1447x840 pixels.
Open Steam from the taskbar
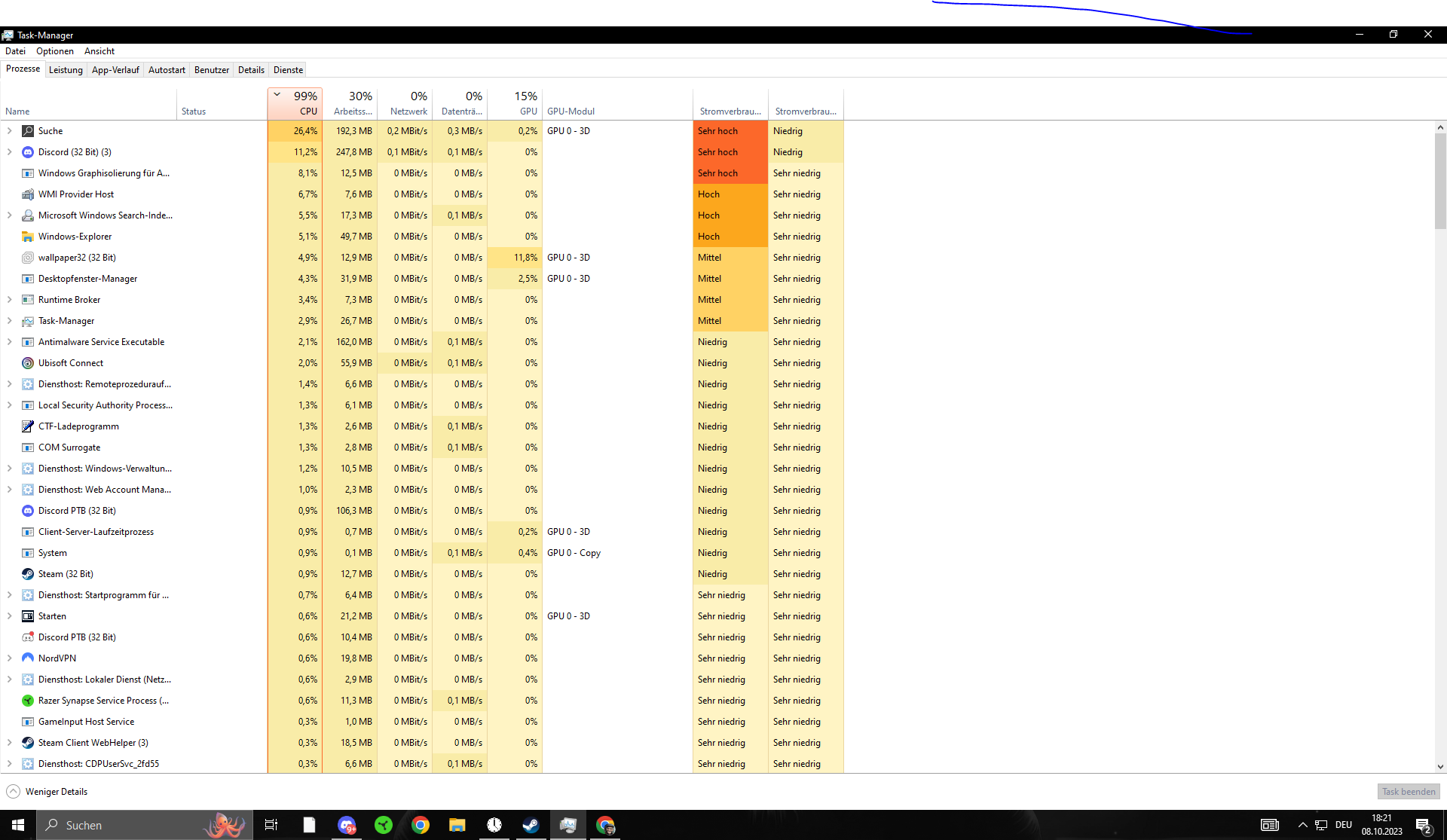531,825
